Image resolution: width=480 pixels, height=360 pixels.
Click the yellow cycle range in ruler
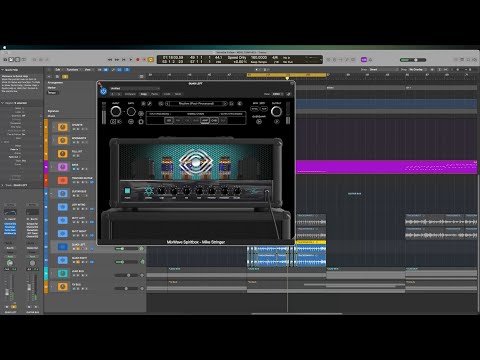click(286, 75)
